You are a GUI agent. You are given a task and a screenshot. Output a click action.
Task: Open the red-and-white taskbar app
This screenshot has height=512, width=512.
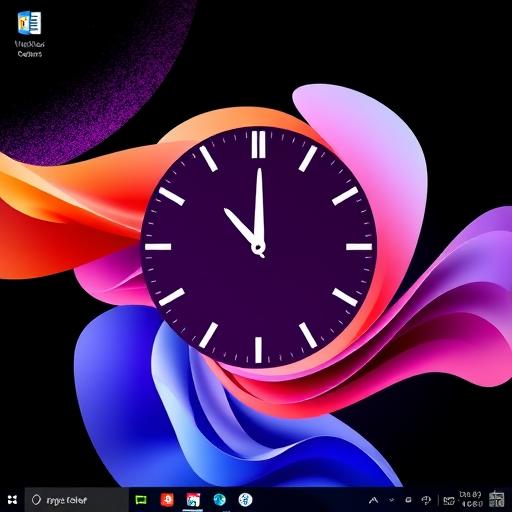point(193,500)
